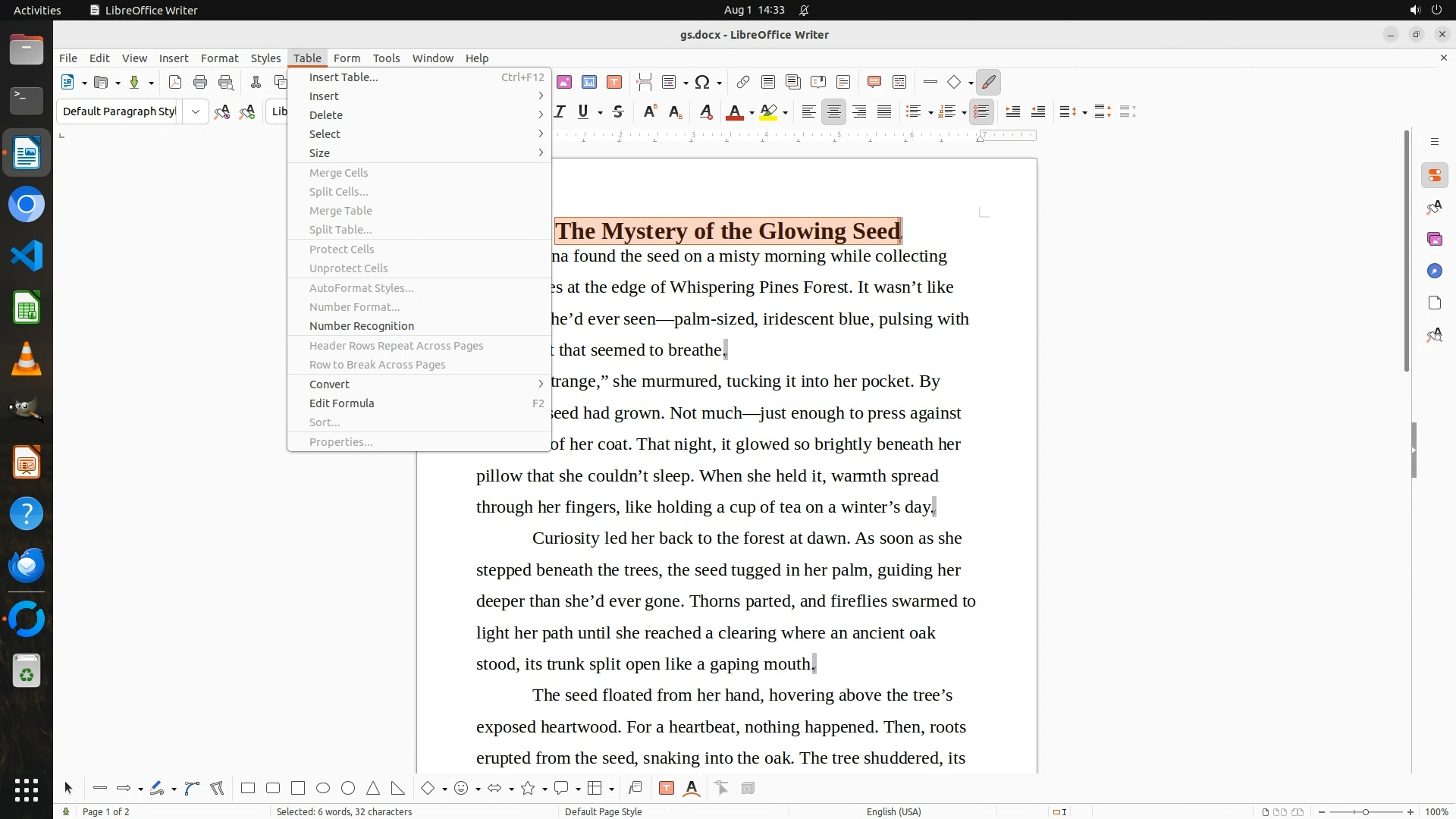Screen dimensions: 1456x819
Task: Click the Insert Special Character omega icon
Action: pos(701,82)
